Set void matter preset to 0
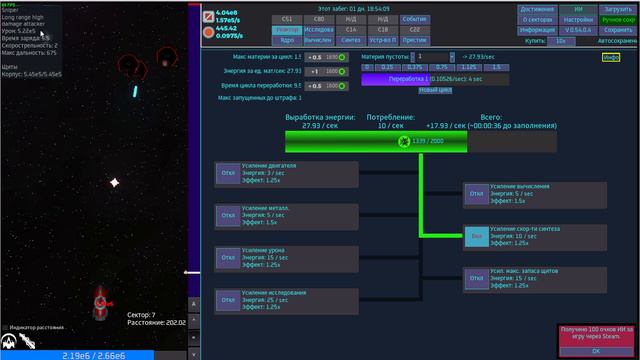The width and height of the screenshot is (640, 360). tap(367, 67)
